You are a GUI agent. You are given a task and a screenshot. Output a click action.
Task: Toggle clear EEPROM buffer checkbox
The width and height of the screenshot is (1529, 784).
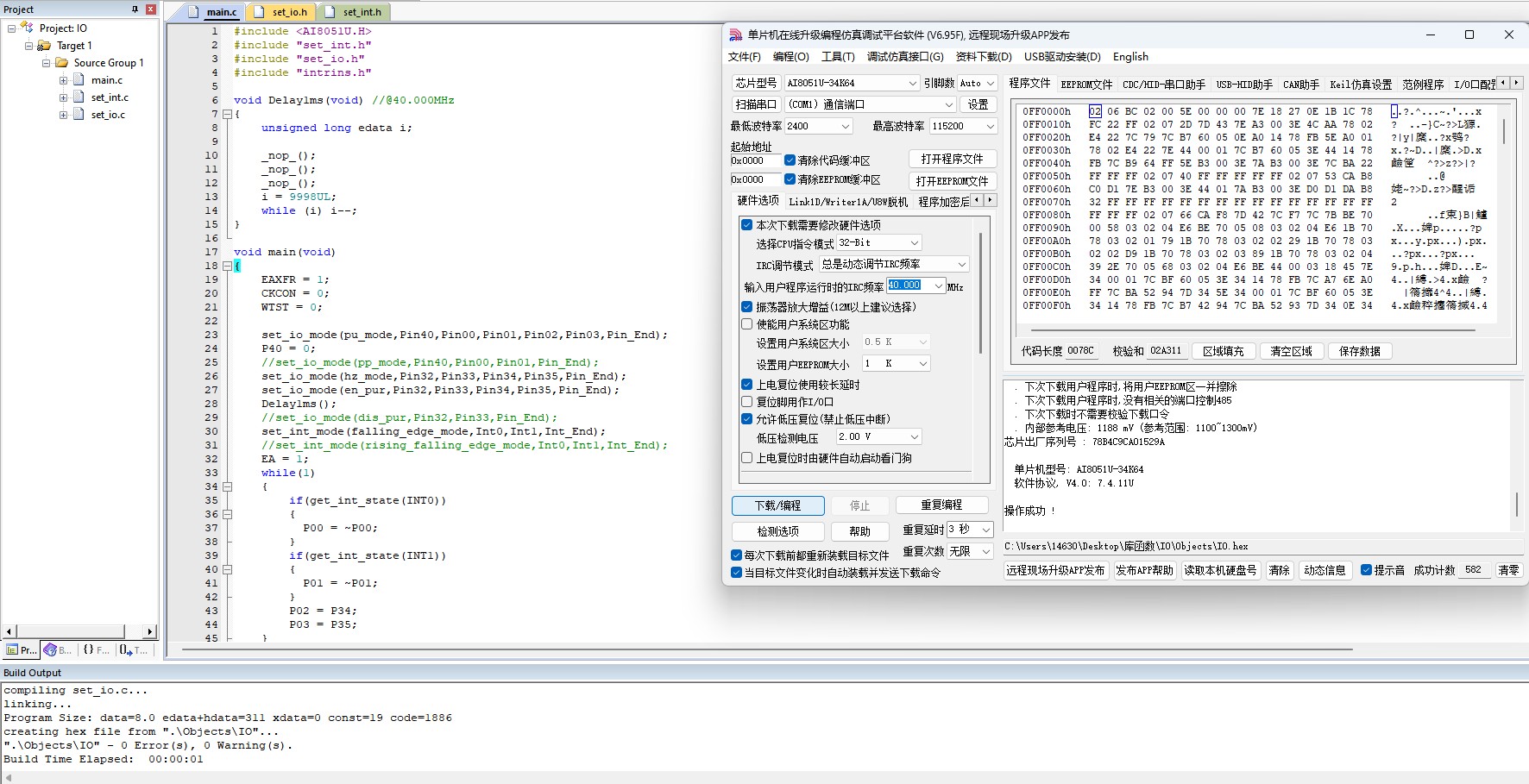click(790, 179)
